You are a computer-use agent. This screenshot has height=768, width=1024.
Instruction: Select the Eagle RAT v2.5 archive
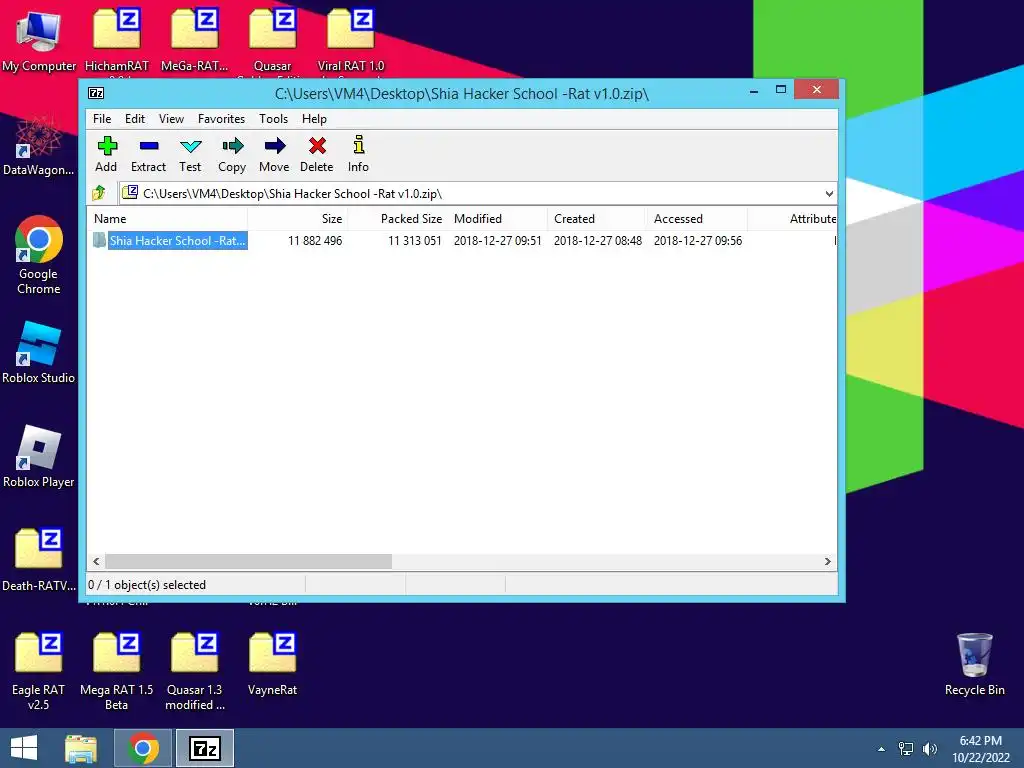coord(39,671)
